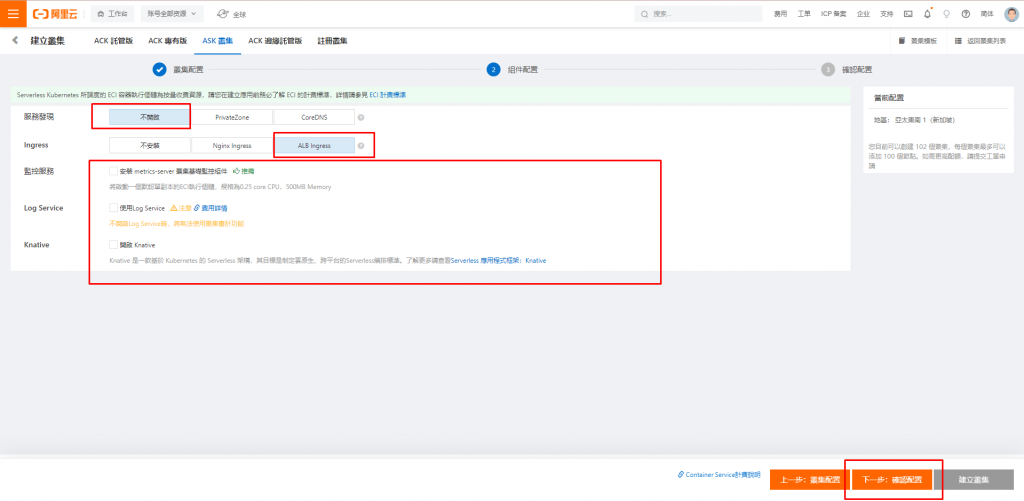Switch to the 註冊叢集 tab
The height and width of the screenshot is (501, 1024).
coord(332,40)
